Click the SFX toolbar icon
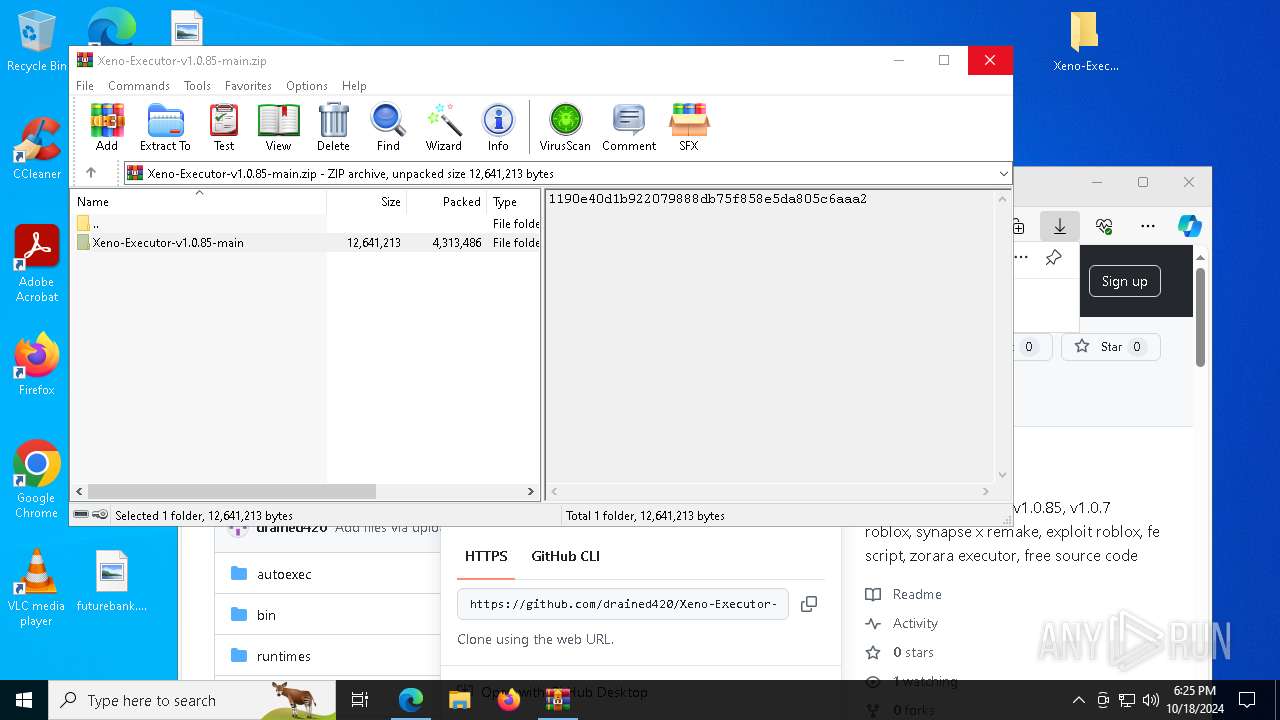Image resolution: width=1280 pixels, height=720 pixels. pyautogui.click(x=689, y=127)
